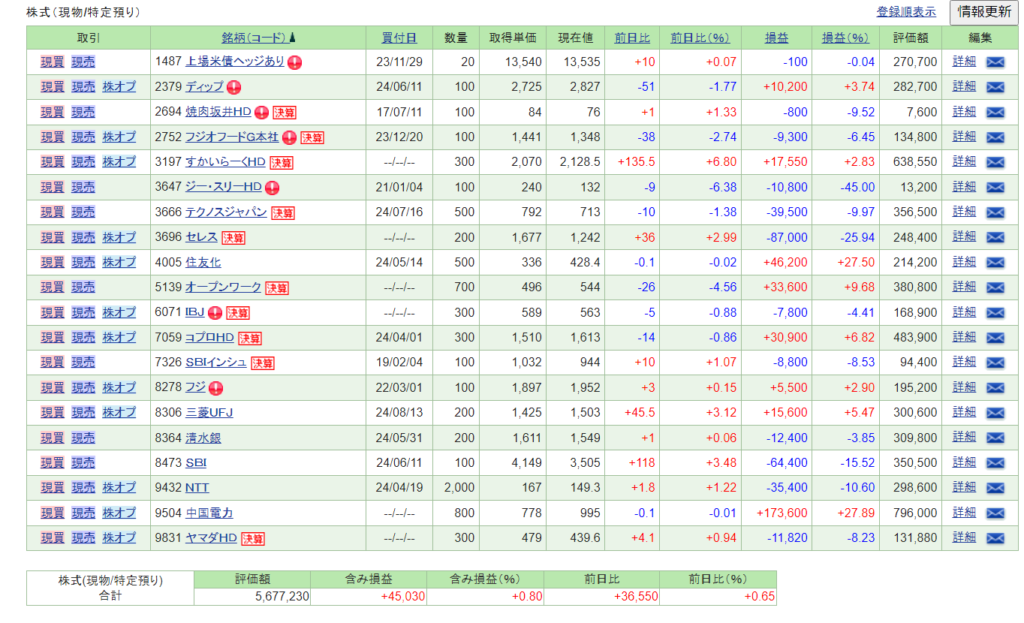
Task: Sort by the 損益 column header
Action: click(776, 38)
